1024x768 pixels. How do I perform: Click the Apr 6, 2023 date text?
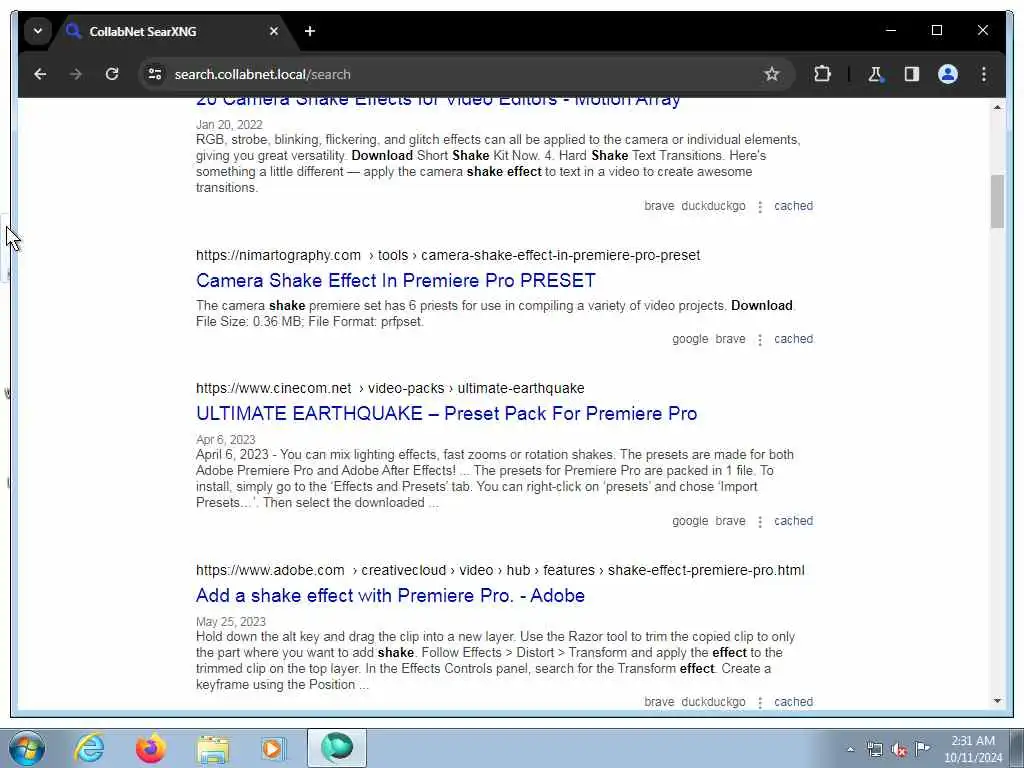pos(225,440)
